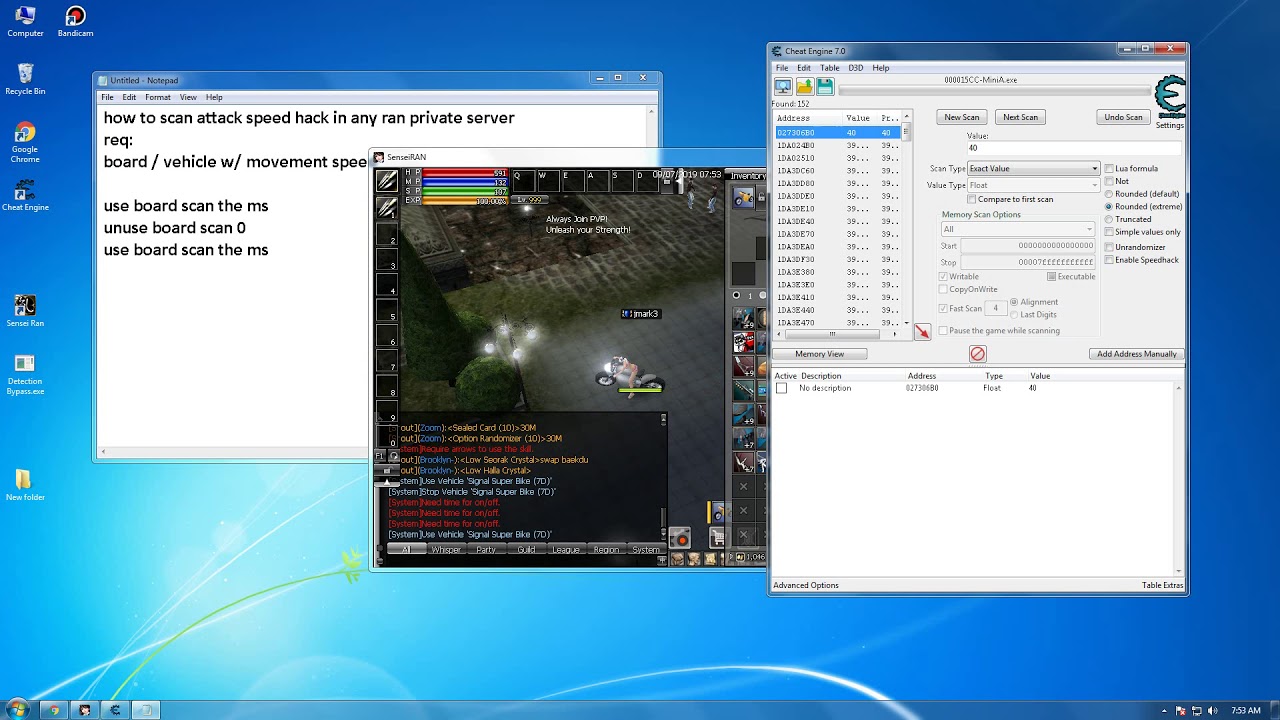Click the red record button icon in game
Viewport: 1280px width, 720px height.
click(x=679, y=539)
